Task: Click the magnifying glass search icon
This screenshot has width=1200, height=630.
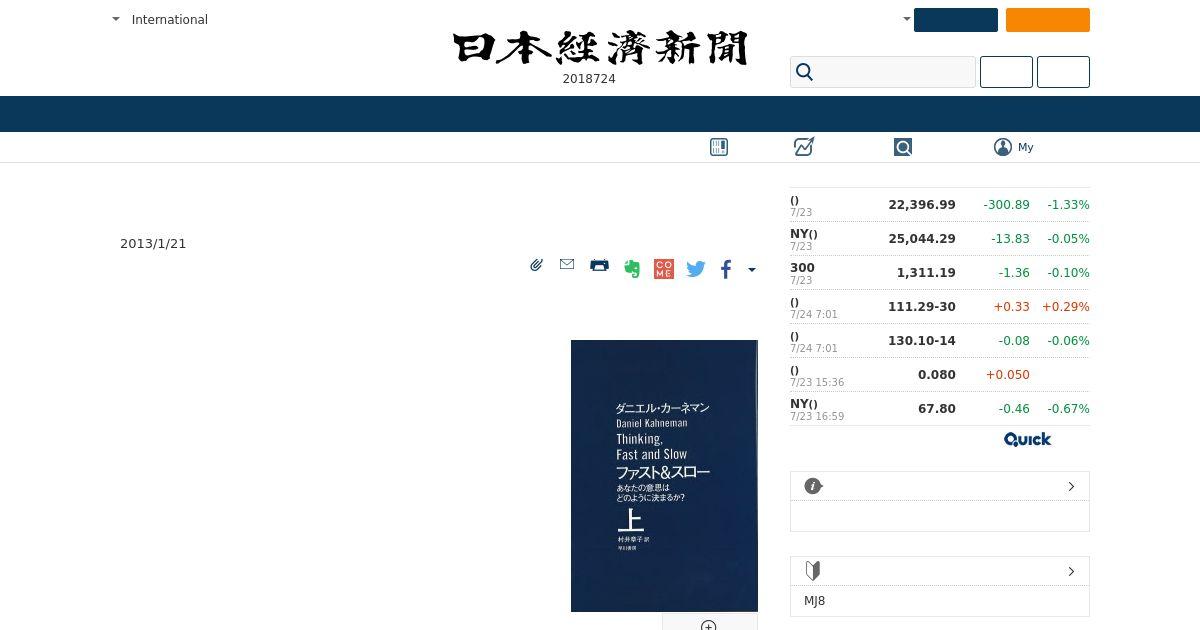Action: click(804, 72)
